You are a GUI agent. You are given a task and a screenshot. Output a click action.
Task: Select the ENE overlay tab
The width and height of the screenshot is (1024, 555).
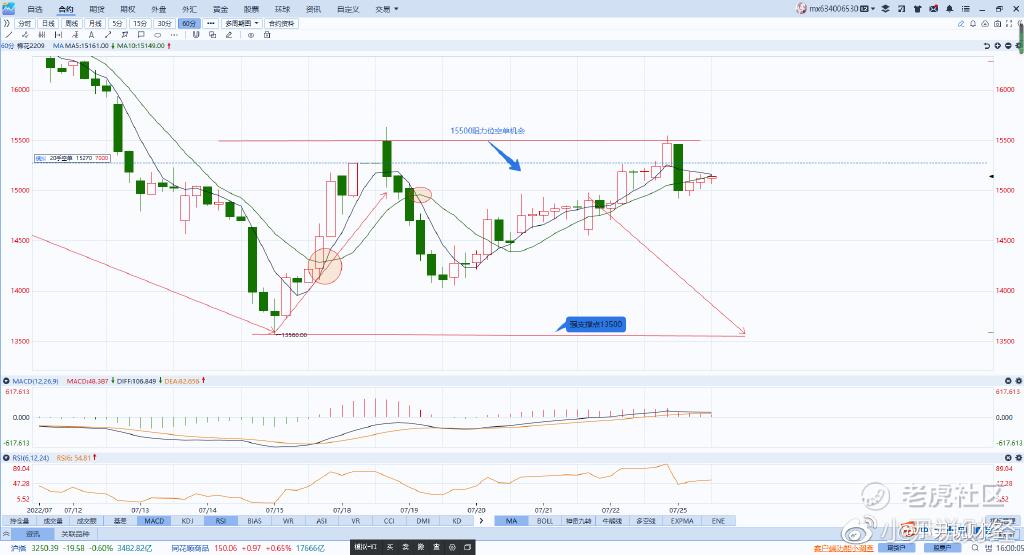coord(718,520)
